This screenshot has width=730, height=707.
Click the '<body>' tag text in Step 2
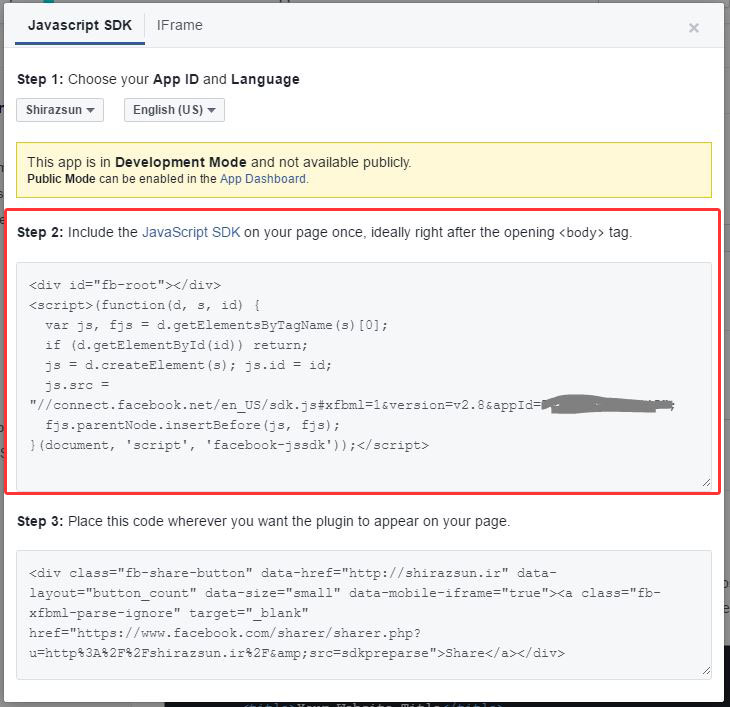tap(581, 233)
